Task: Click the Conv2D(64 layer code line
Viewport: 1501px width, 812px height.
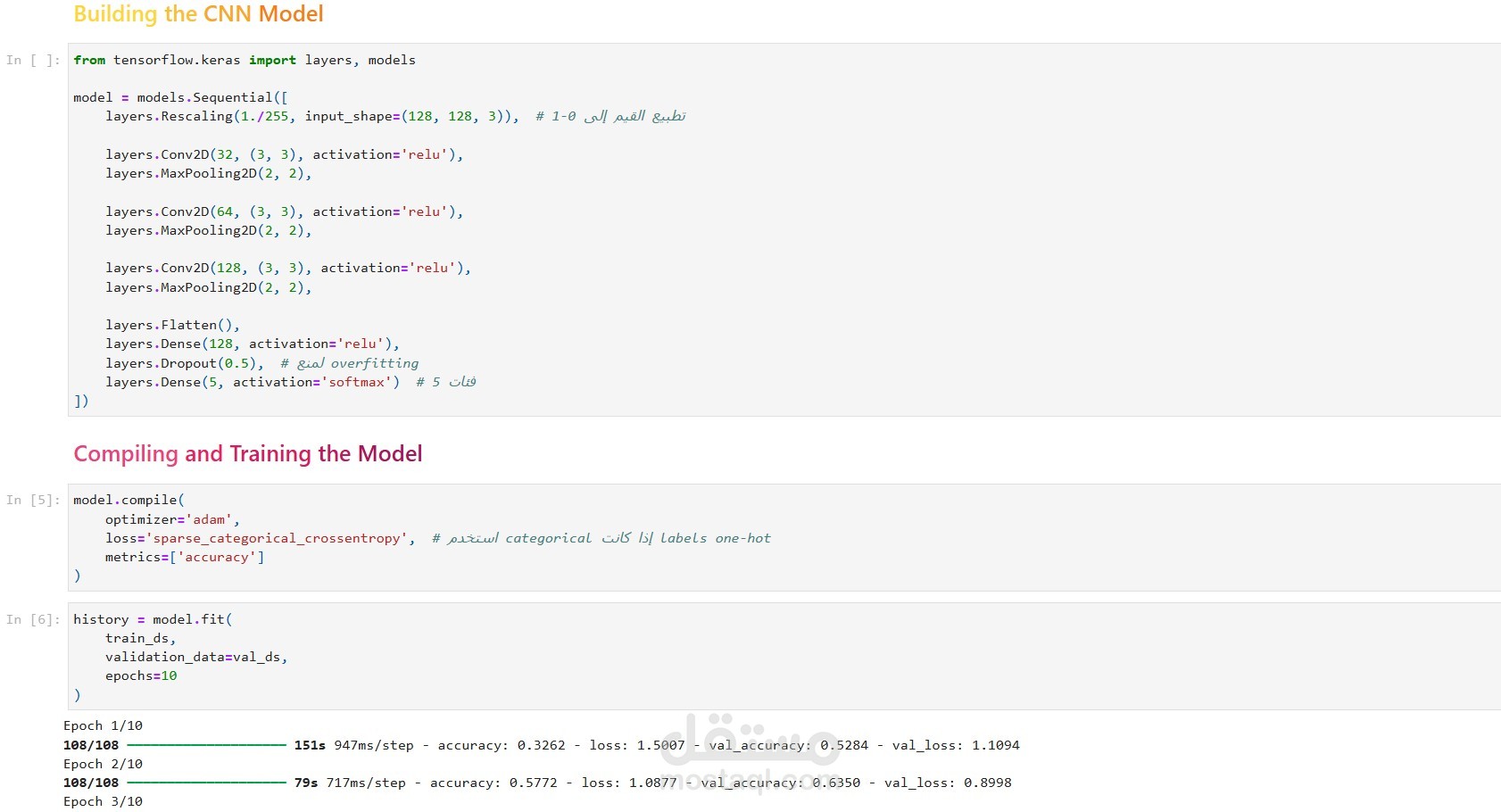Action: 285,211
